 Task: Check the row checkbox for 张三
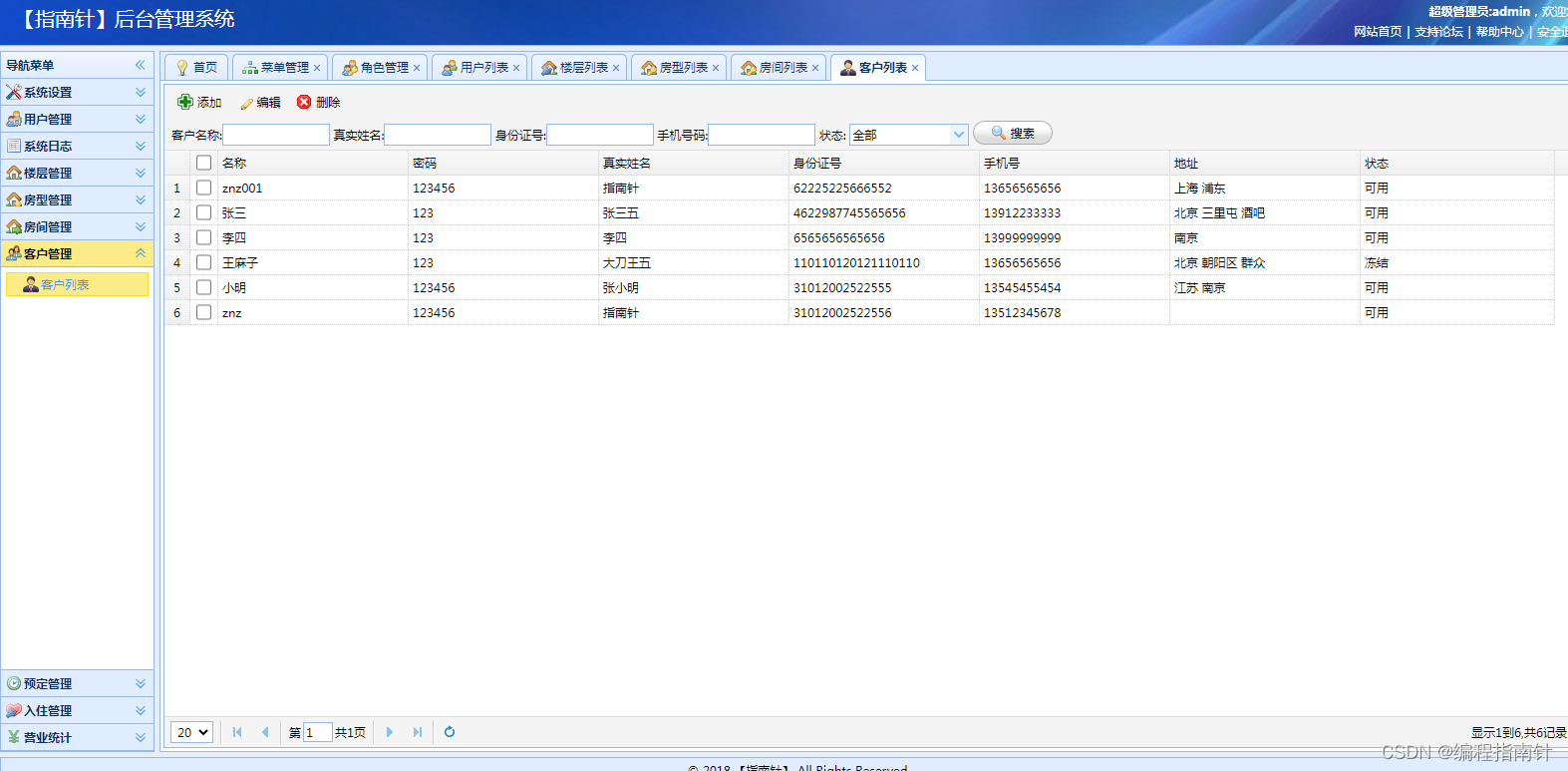coord(204,212)
